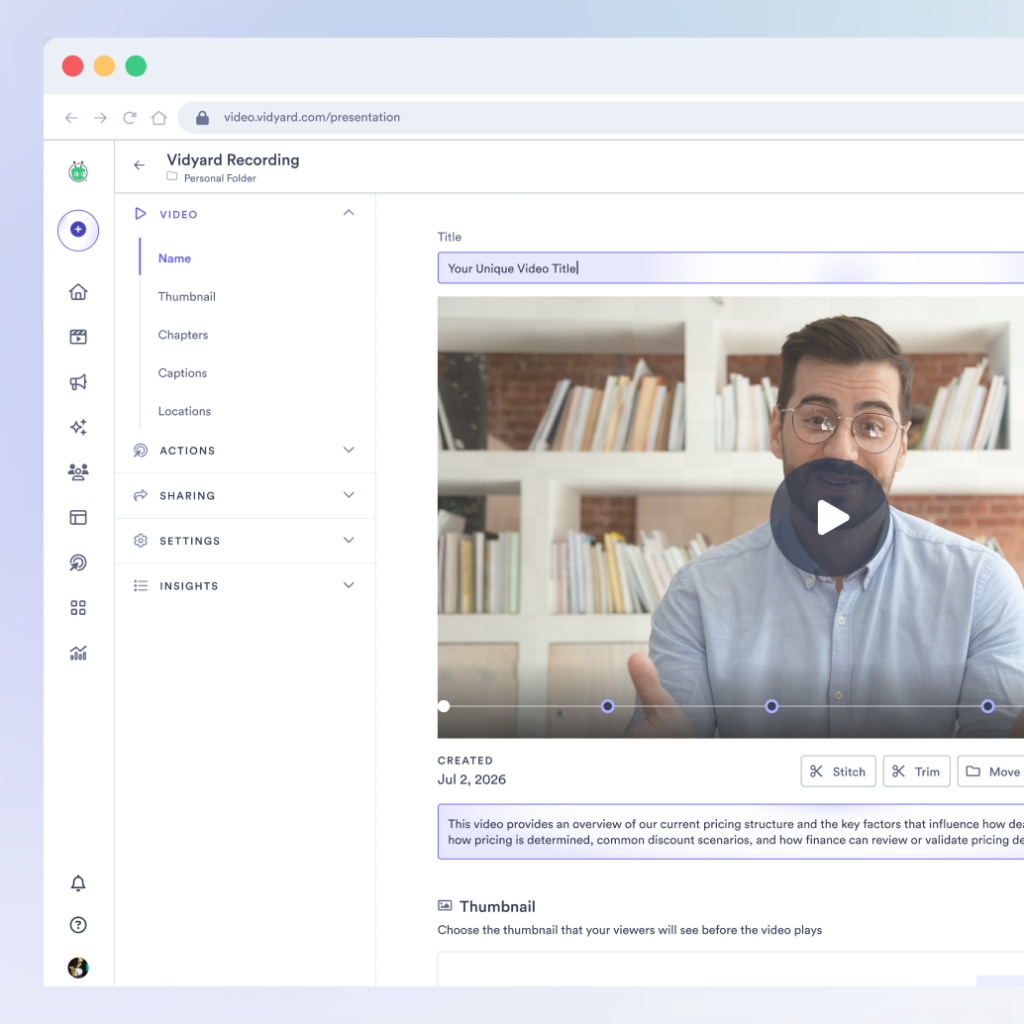This screenshot has height=1024, width=1024.
Task: Open the four-squares apps icon in sidebar
Action: pyautogui.click(x=78, y=608)
